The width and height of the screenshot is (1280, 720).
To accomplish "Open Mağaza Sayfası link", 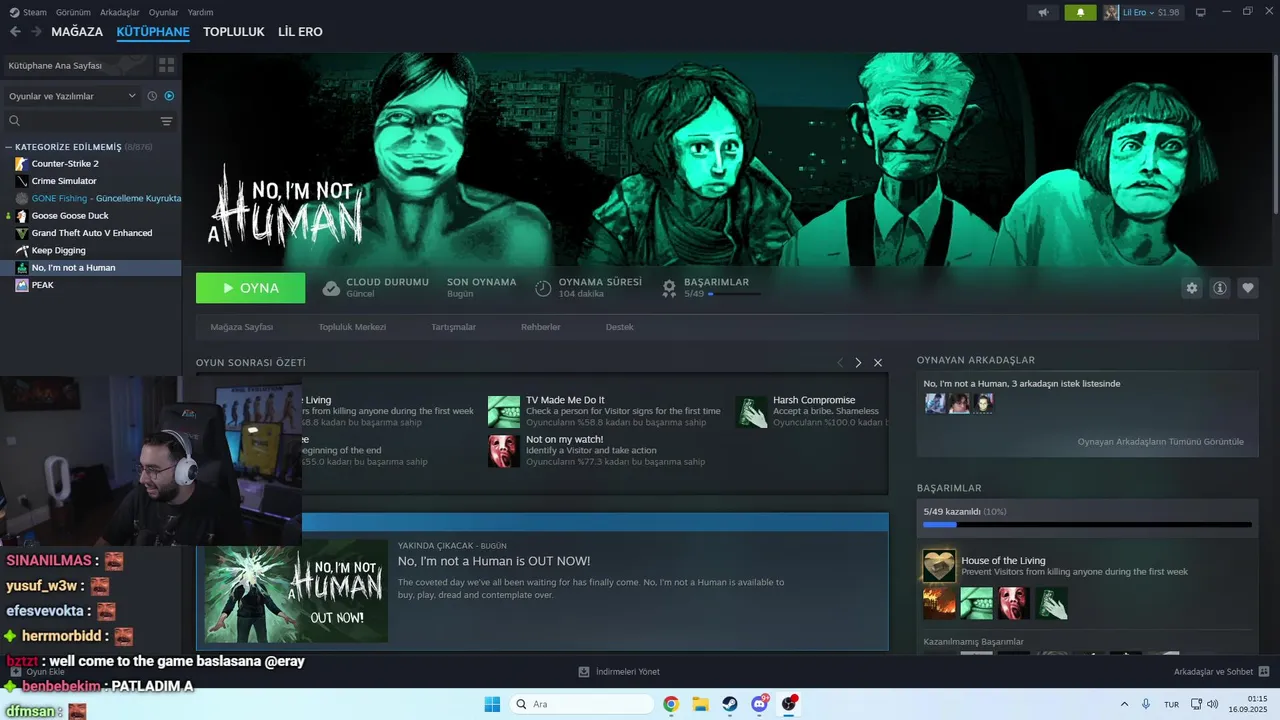I will pyautogui.click(x=241, y=327).
